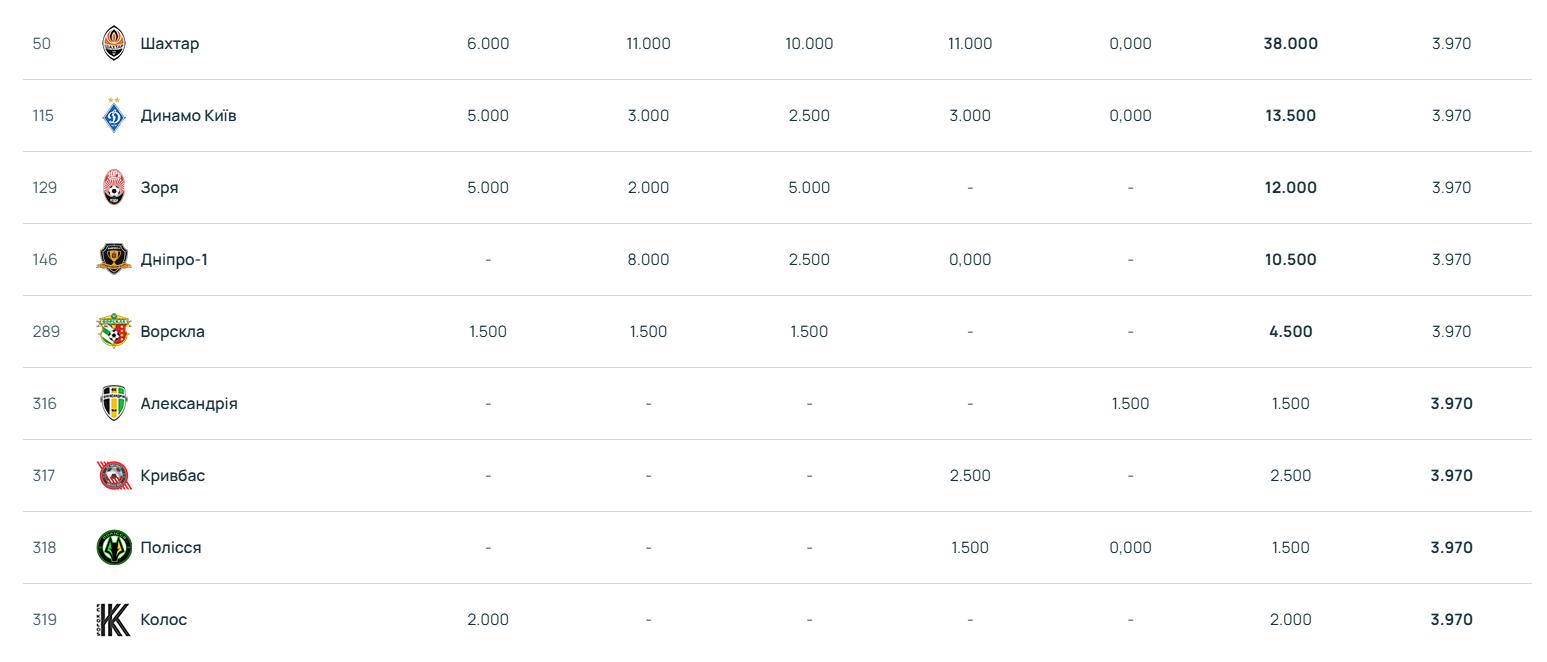Select the Ворскла team name

[x=172, y=332]
